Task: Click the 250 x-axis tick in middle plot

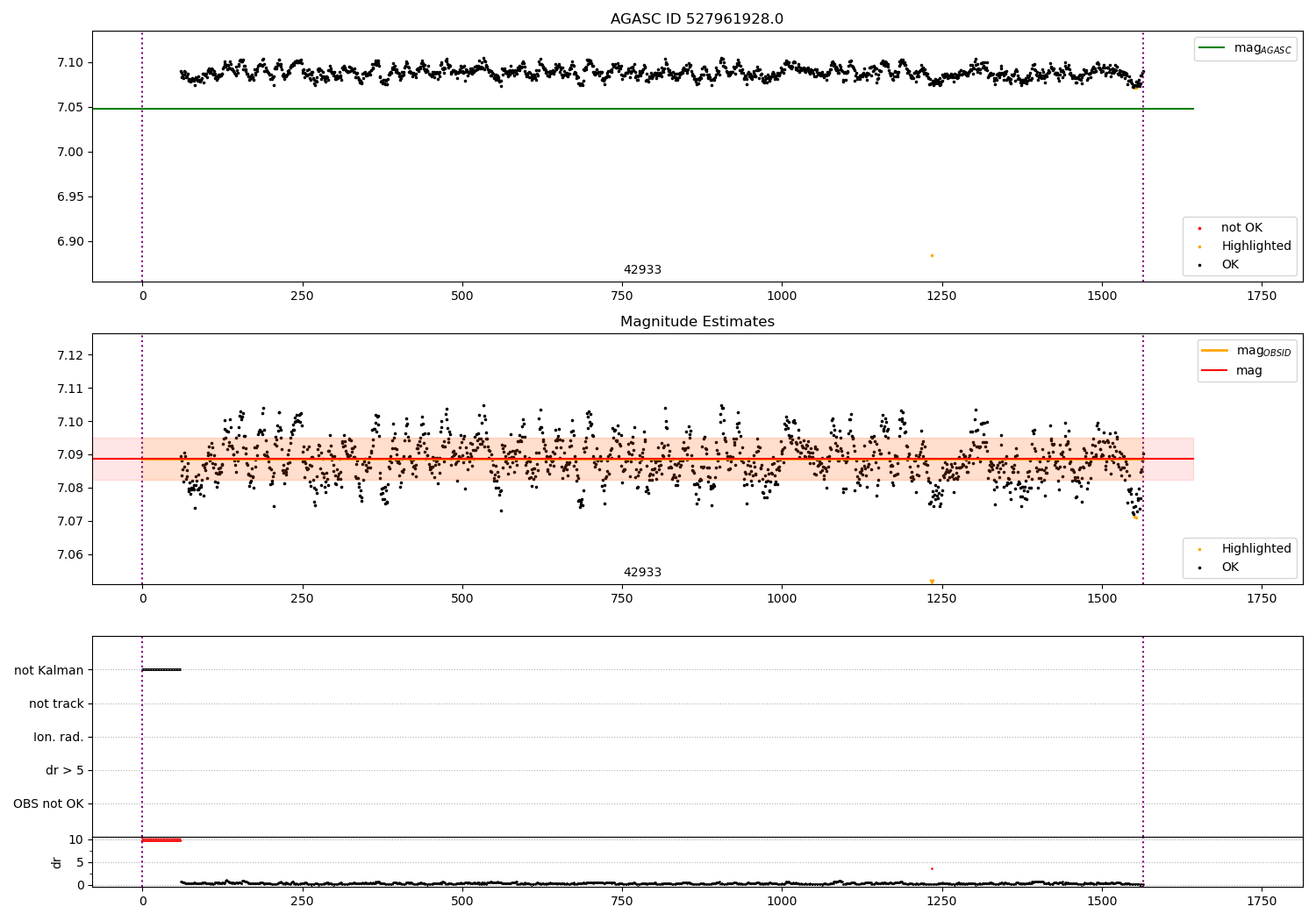Action: coord(302,599)
